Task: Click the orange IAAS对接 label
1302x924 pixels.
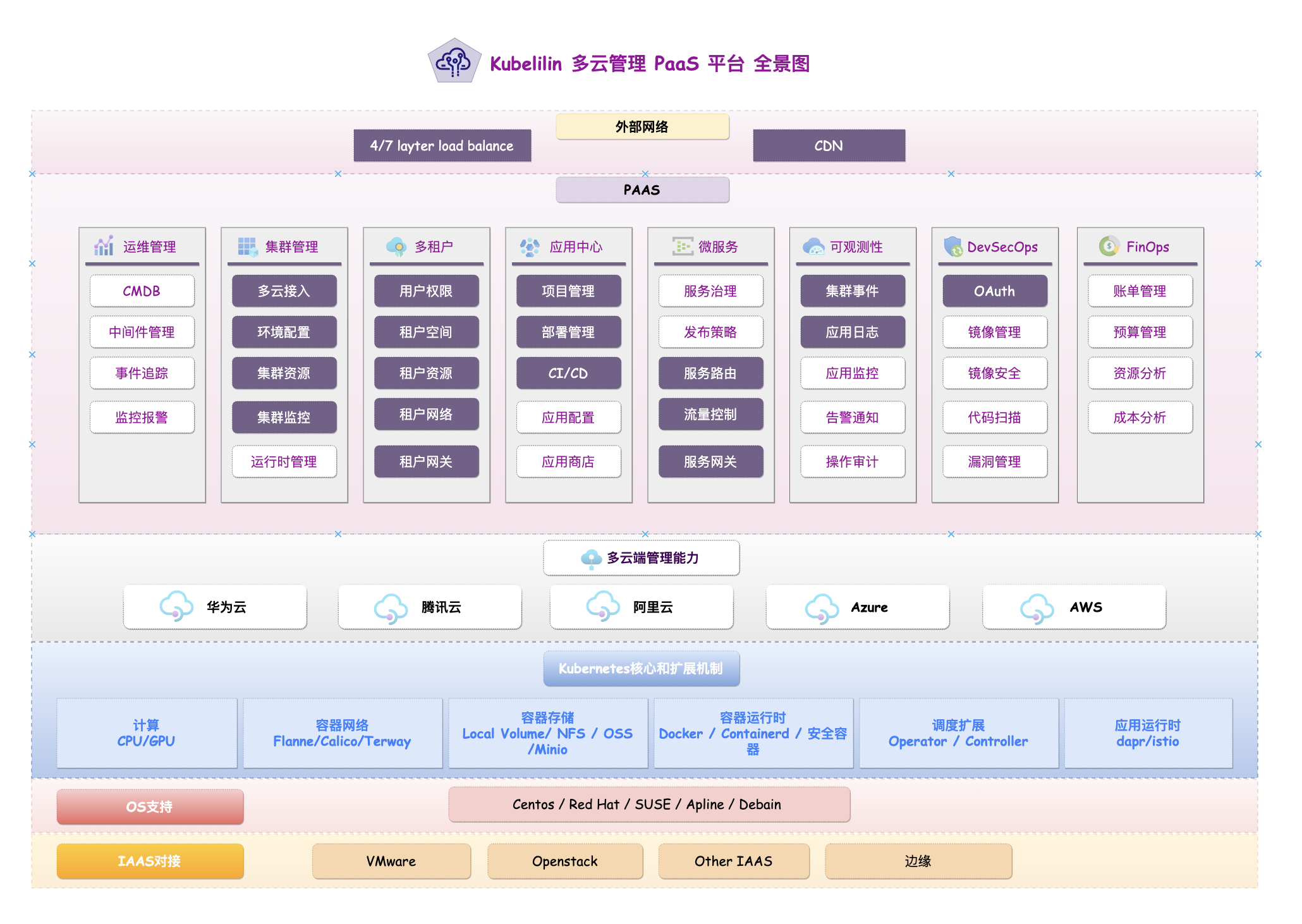Action: pos(150,861)
